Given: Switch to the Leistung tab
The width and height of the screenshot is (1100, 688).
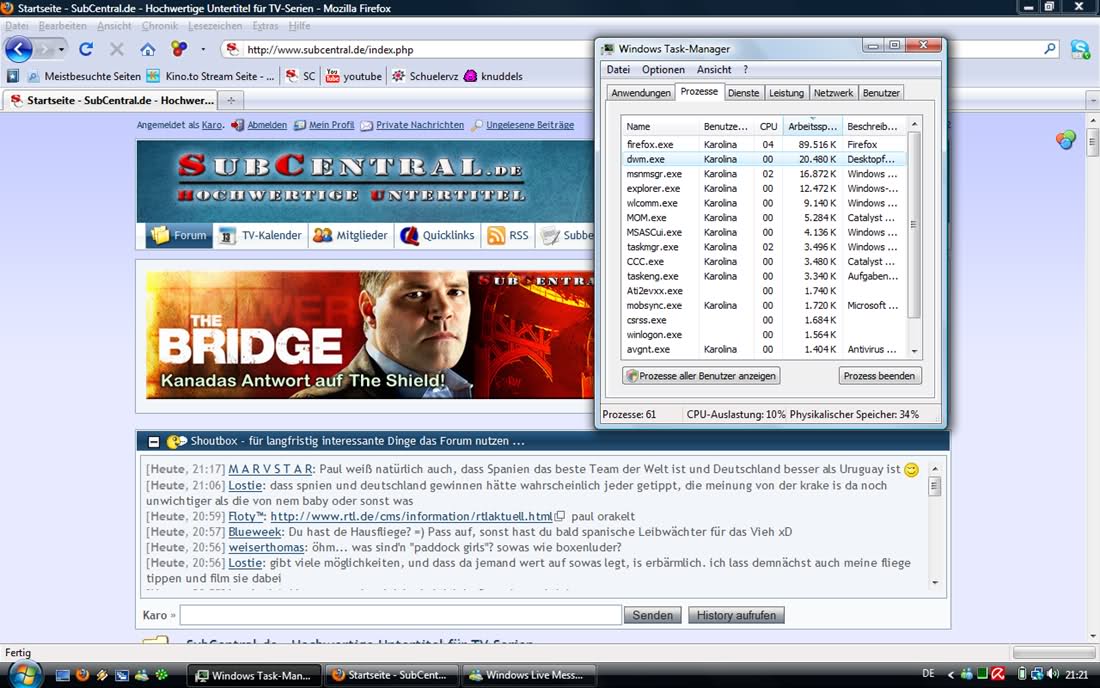Looking at the screenshot, I should tap(786, 93).
